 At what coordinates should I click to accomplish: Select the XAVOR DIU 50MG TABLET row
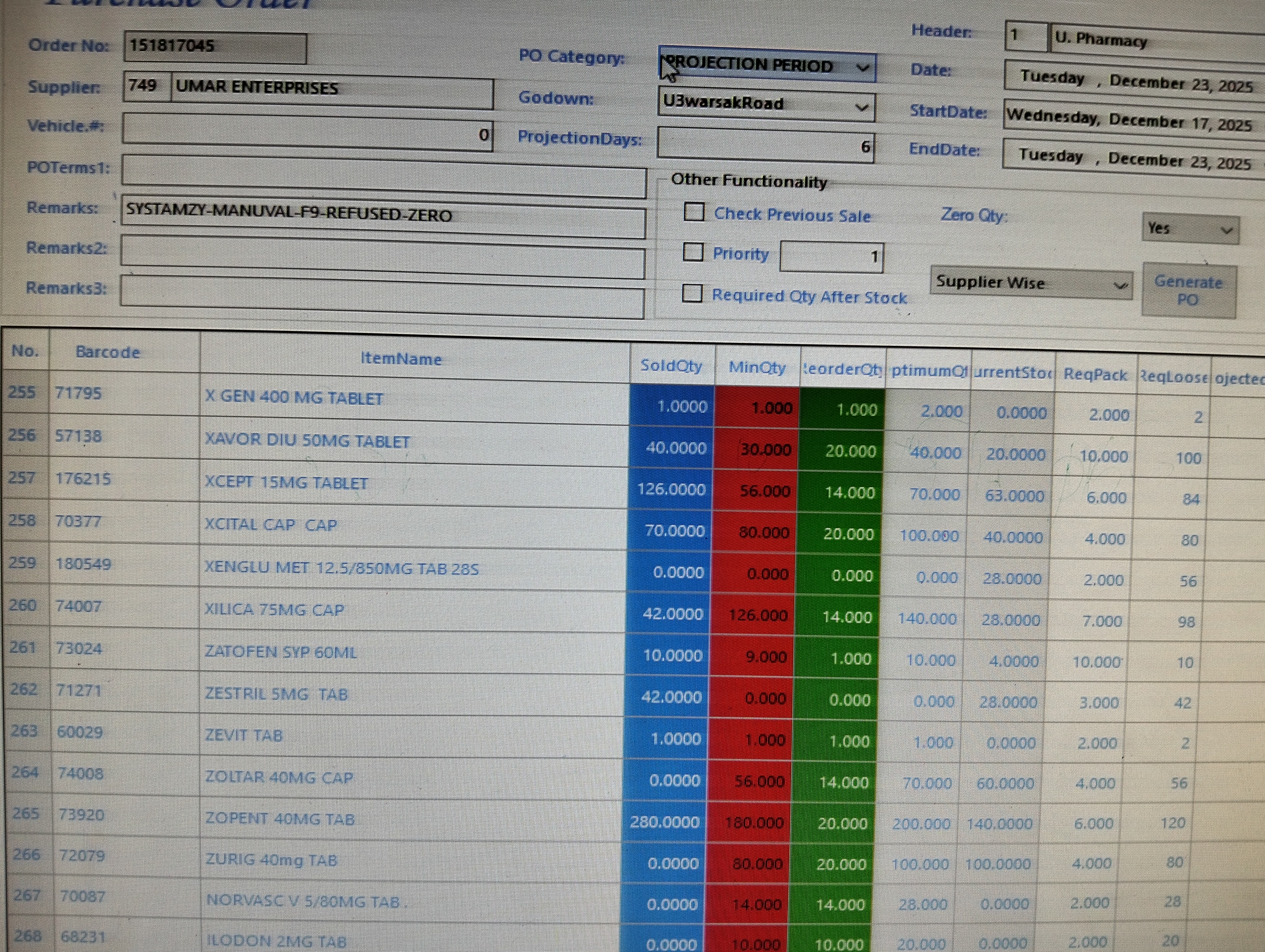coord(308,441)
